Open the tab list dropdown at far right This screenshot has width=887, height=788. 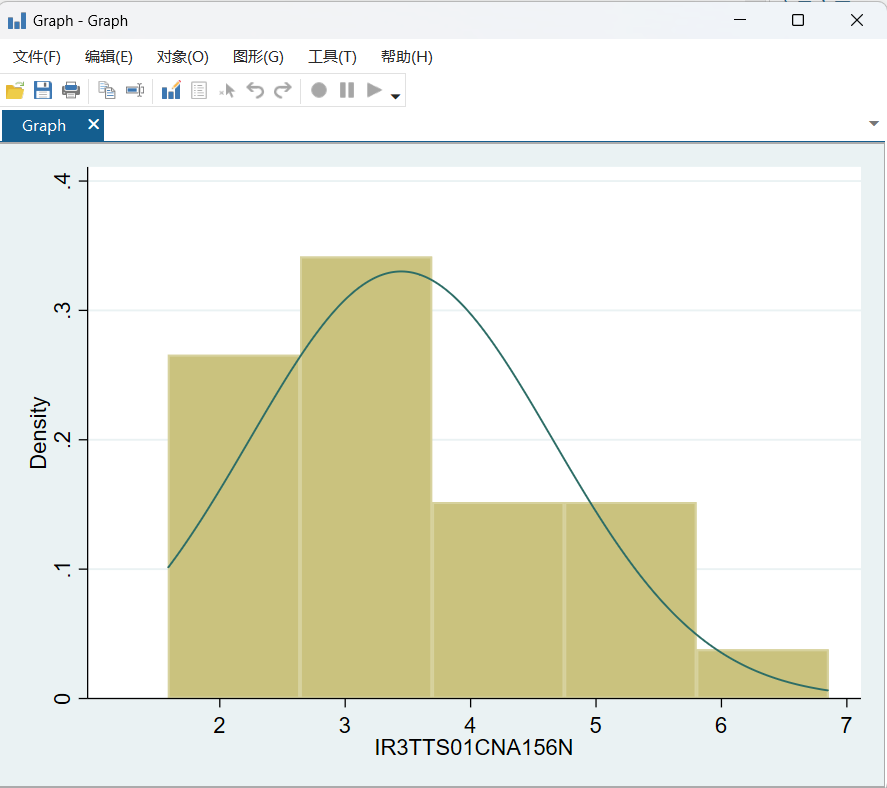click(873, 123)
